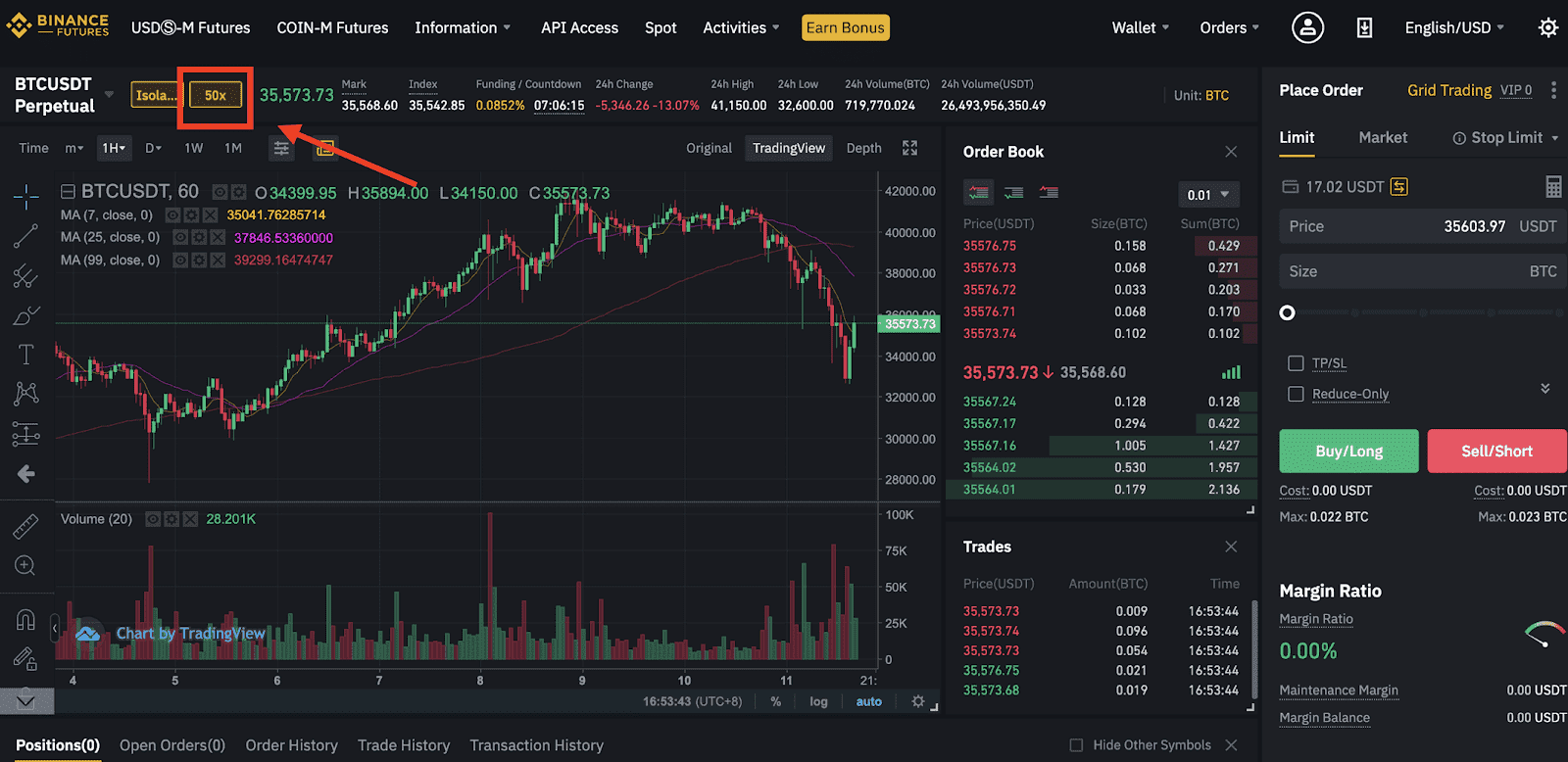This screenshot has height=762, width=1568.
Task: Expand the Activities menu
Action: coord(741,27)
